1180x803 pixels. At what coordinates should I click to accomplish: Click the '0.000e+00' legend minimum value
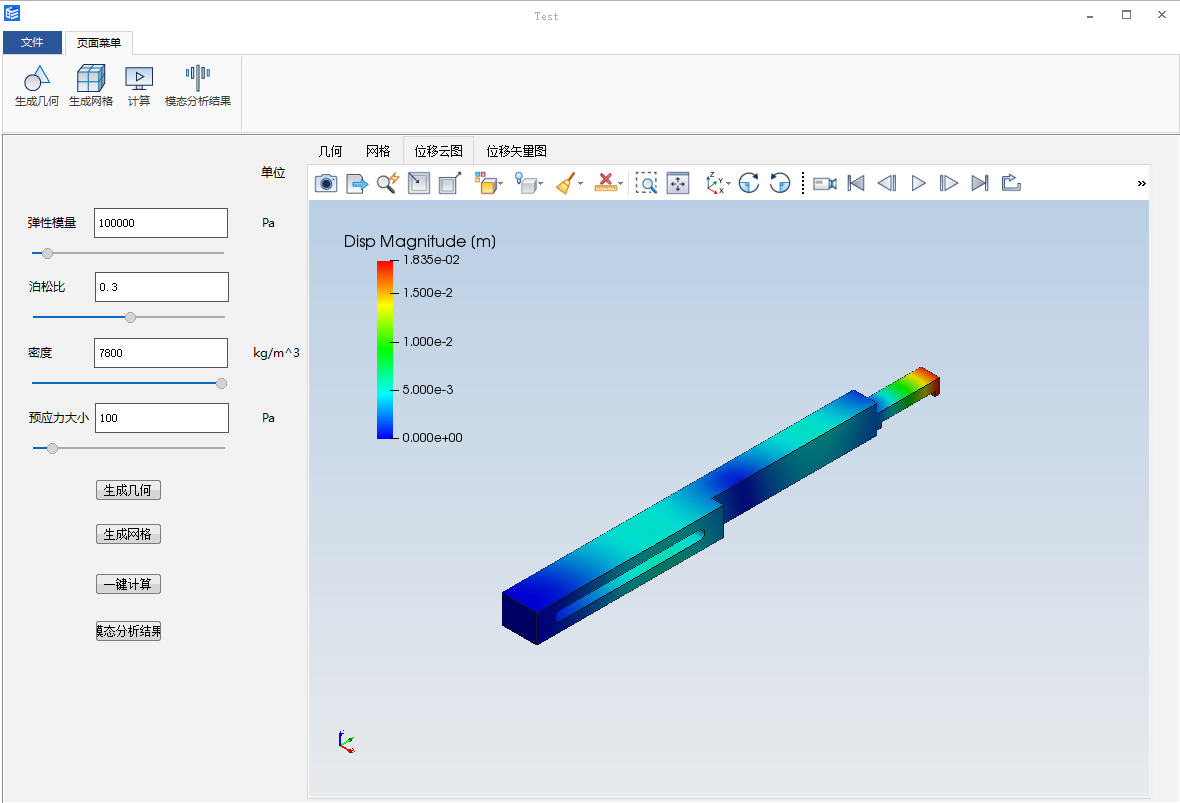pyautogui.click(x=433, y=437)
